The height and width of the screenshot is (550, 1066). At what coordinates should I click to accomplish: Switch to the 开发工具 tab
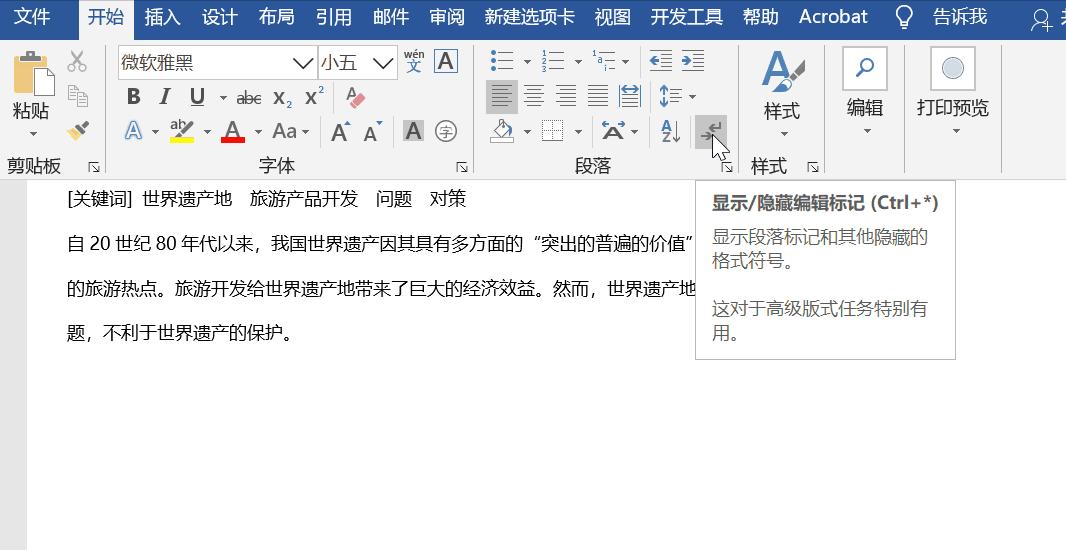[686, 16]
